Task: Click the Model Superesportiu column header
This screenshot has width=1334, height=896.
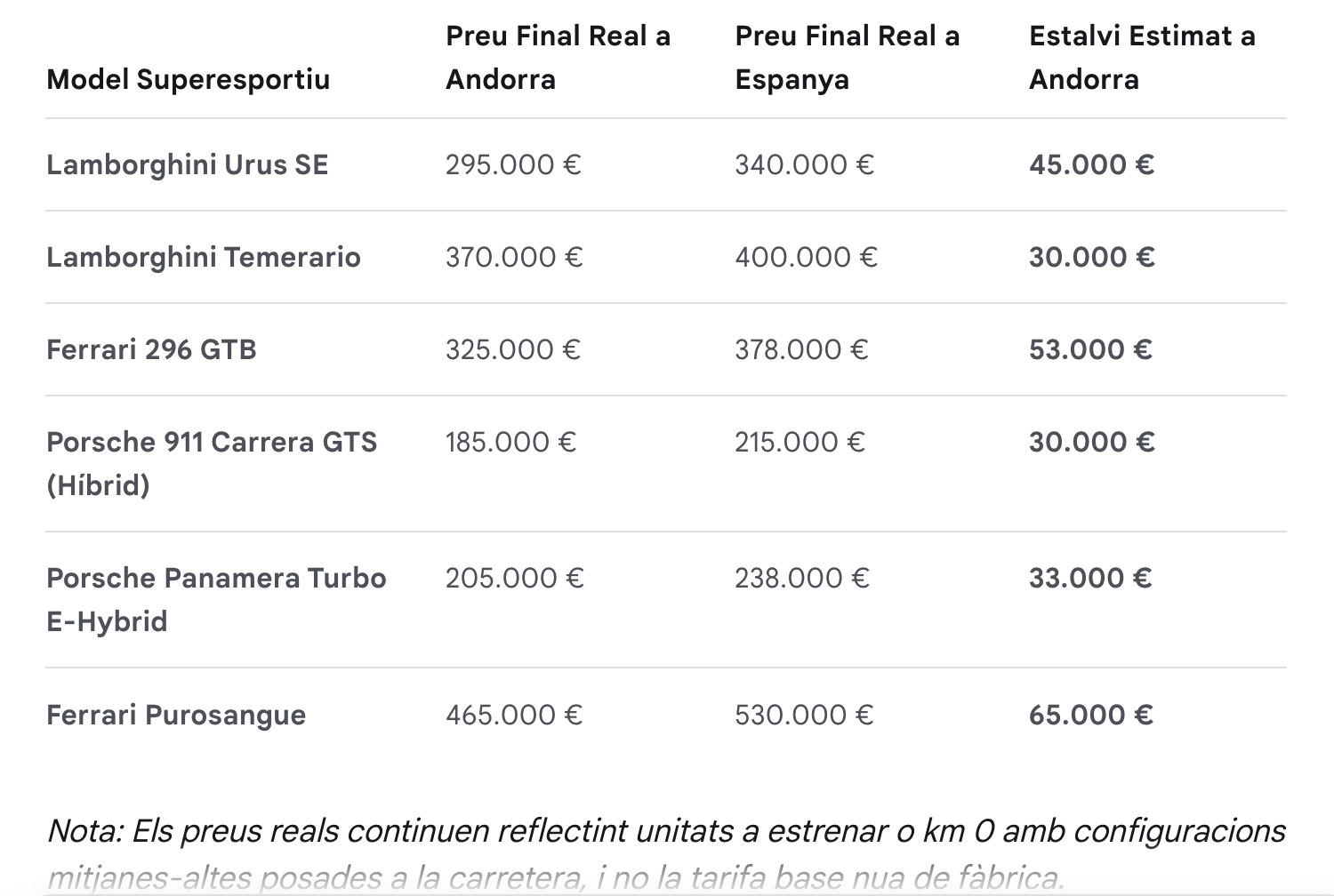Action: [188, 79]
